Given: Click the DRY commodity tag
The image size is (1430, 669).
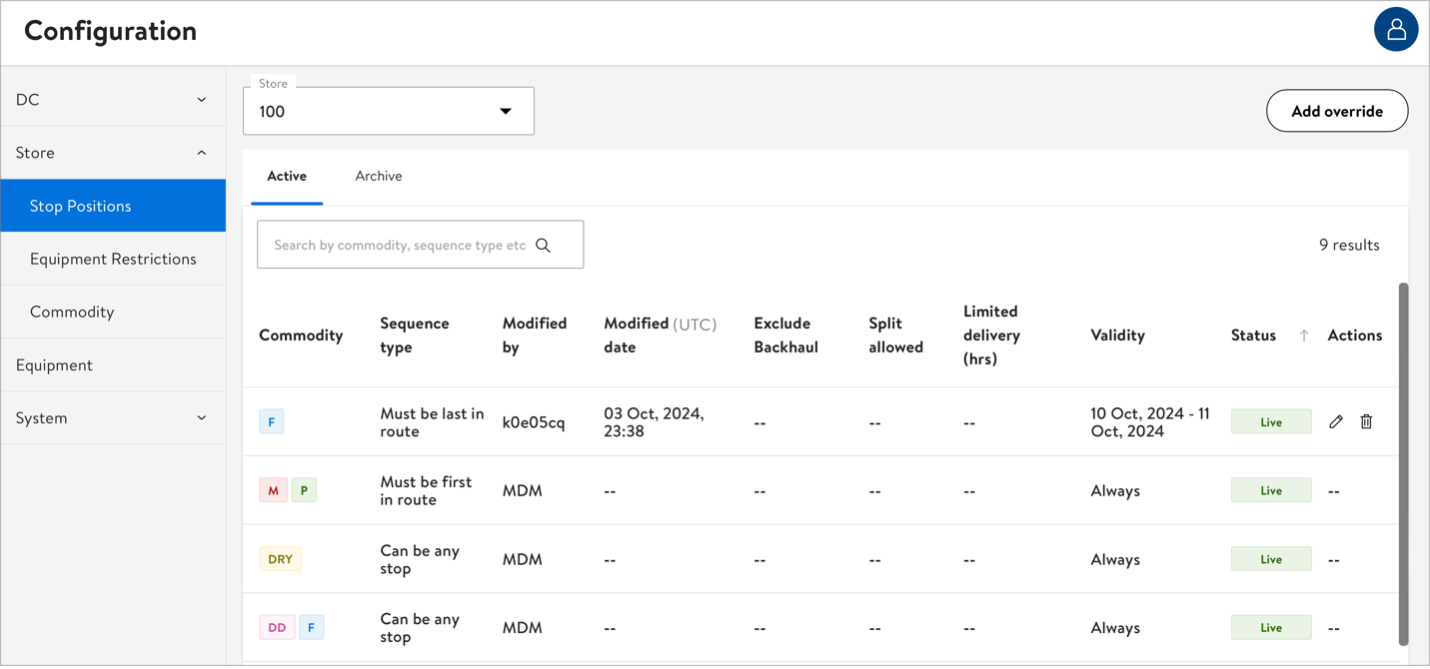Looking at the screenshot, I should tap(280, 559).
